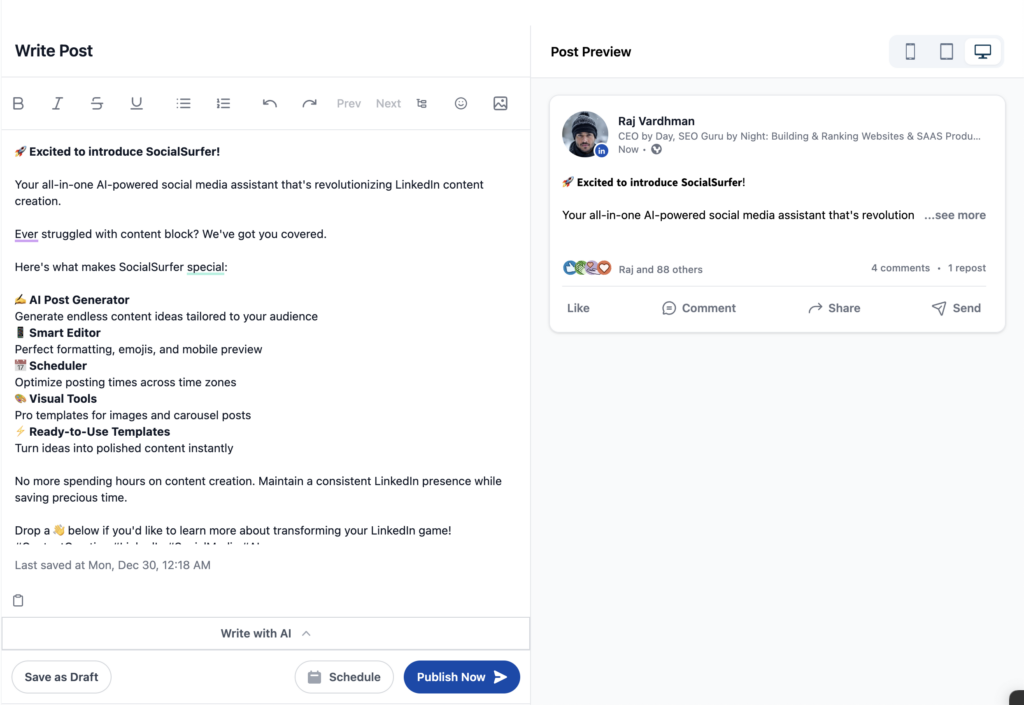Apply strikethrough formatting
The image size is (1024, 705).
tap(96, 103)
